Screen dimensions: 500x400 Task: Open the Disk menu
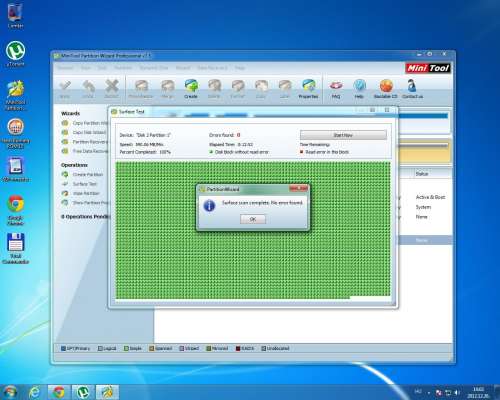pyautogui.click(x=102, y=68)
